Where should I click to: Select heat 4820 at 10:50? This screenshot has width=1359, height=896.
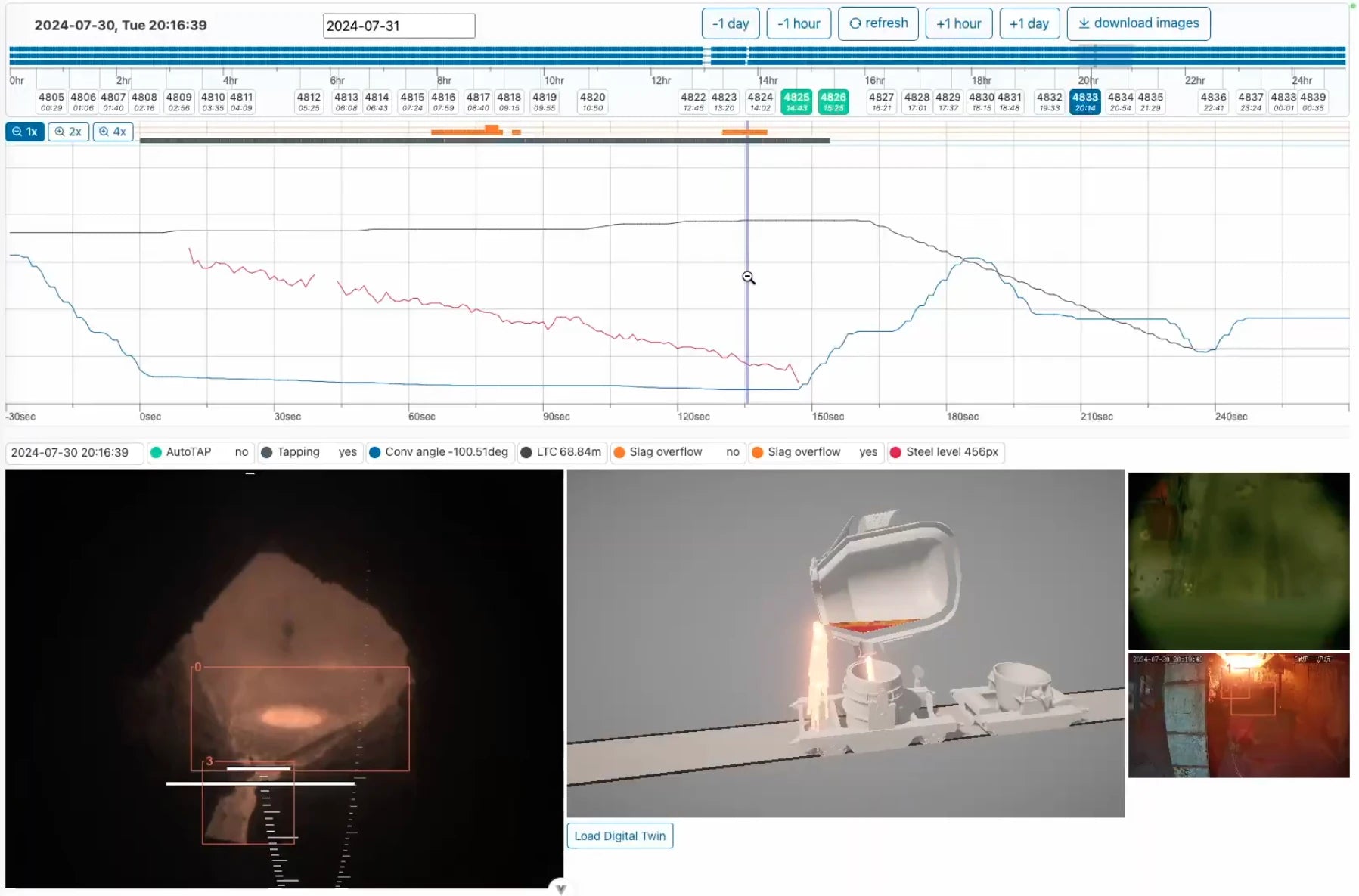click(x=592, y=101)
